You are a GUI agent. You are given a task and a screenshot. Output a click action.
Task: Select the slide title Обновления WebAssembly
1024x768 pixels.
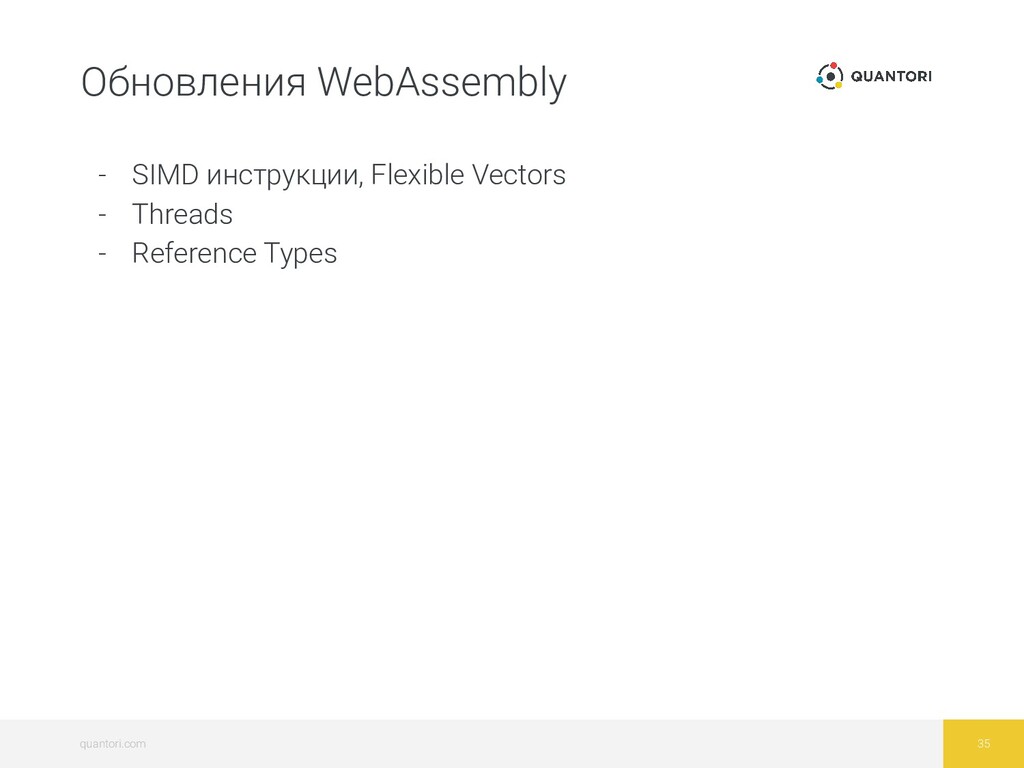click(324, 83)
